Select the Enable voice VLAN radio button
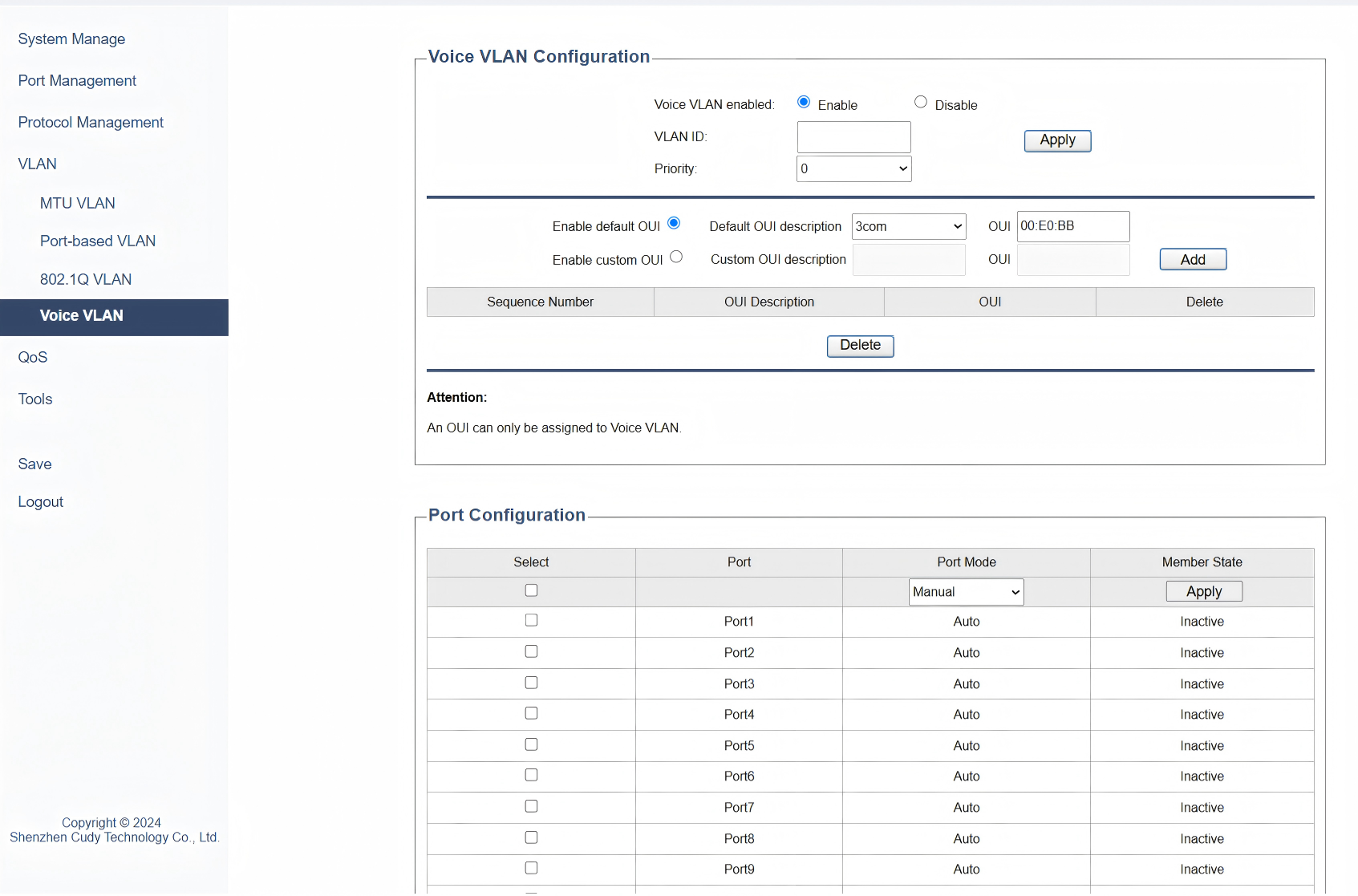 (x=803, y=102)
